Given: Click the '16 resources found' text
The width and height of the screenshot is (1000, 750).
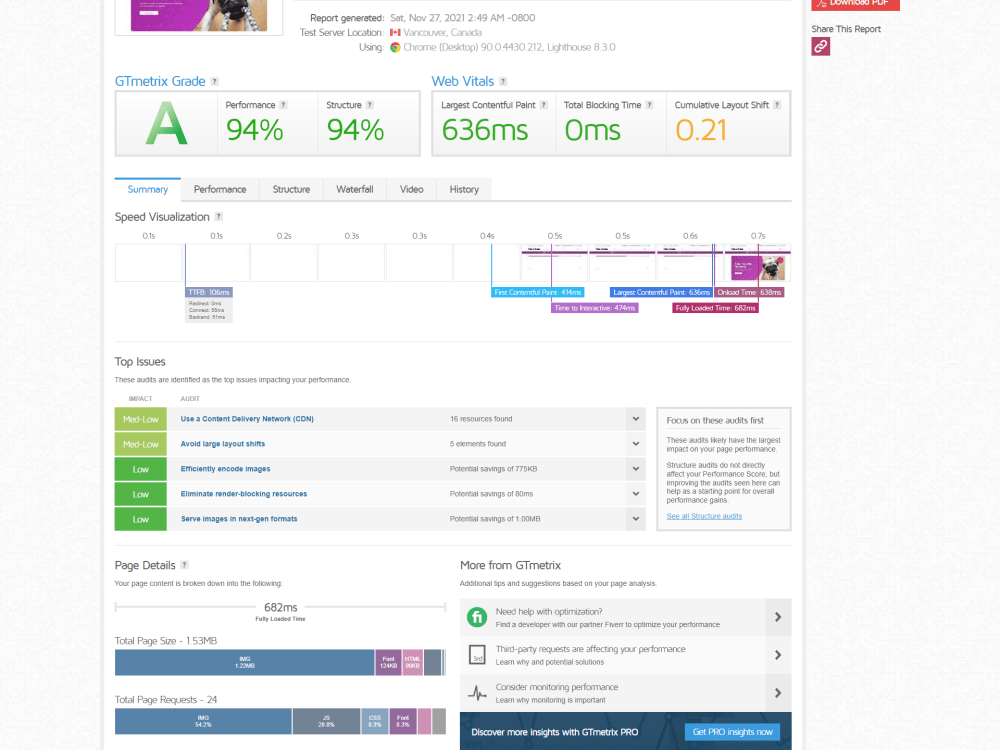Looking at the screenshot, I should click(481, 419).
